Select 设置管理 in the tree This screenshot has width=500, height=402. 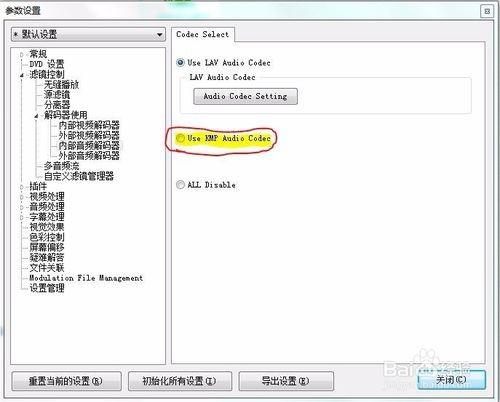pos(47,288)
